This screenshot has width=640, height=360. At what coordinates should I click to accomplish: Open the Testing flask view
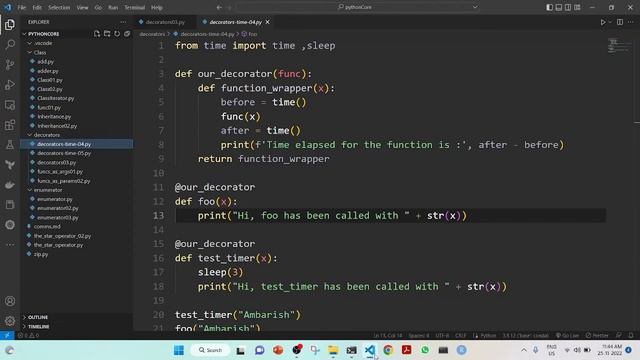[x=10, y=145]
